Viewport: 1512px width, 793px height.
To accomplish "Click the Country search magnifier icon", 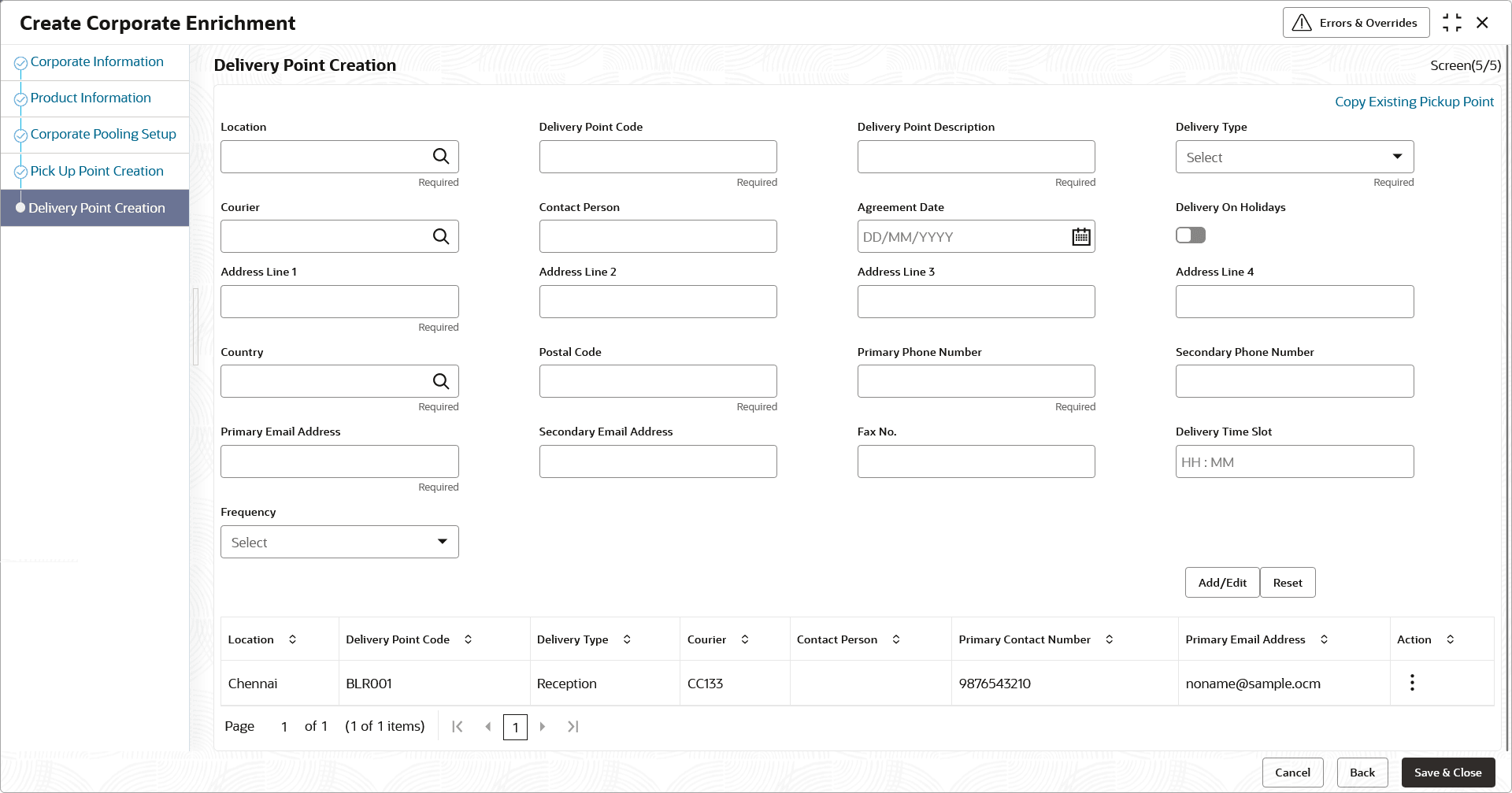I will (x=441, y=382).
